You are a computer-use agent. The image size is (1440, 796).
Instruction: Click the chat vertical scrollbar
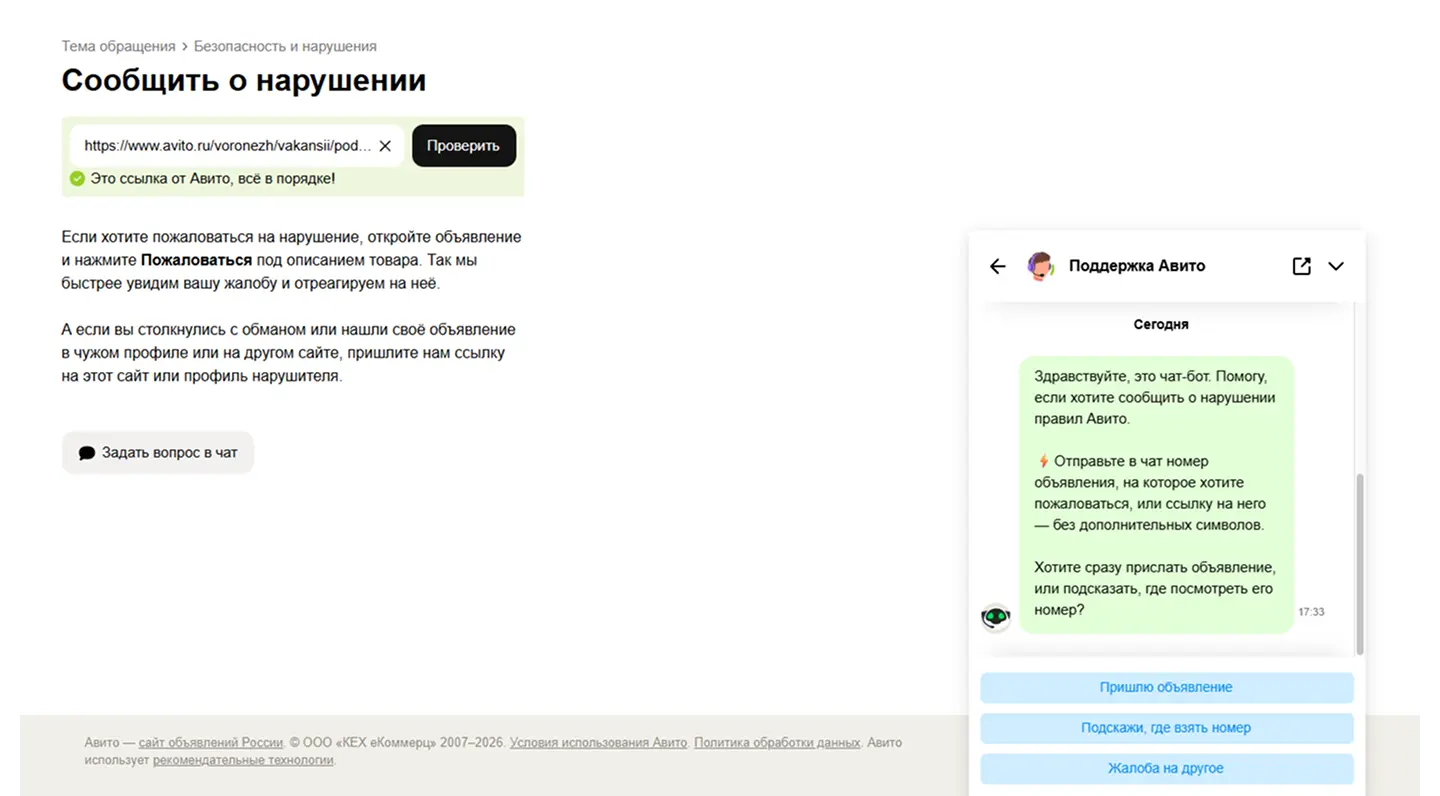(x=1359, y=565)
